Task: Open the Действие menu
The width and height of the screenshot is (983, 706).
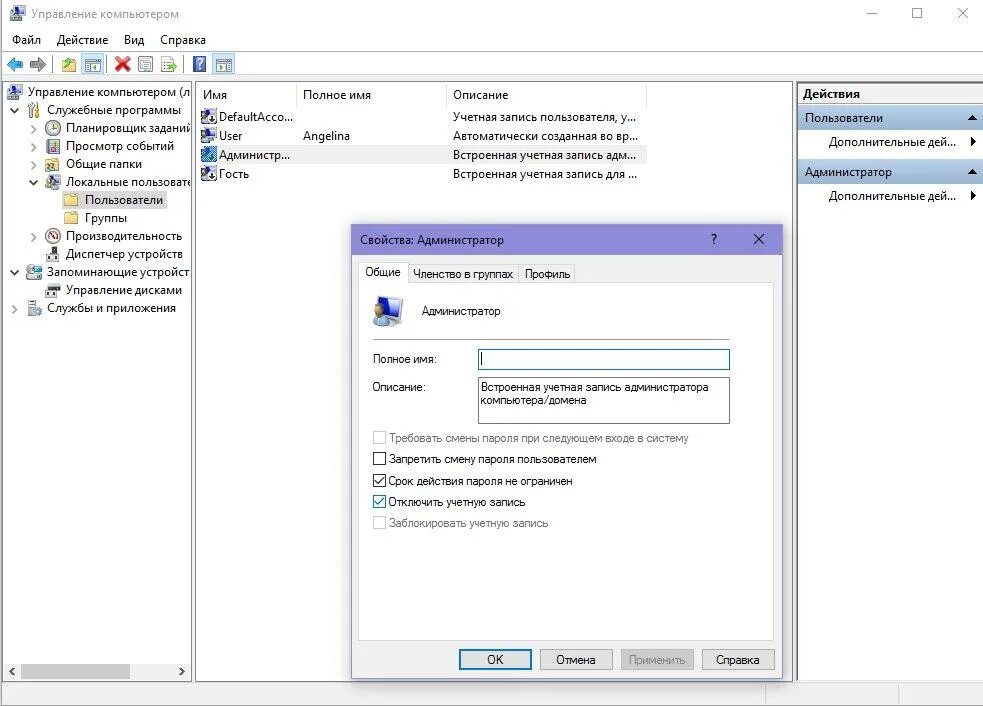Action: pyautogui.click(x=82, y=40)
